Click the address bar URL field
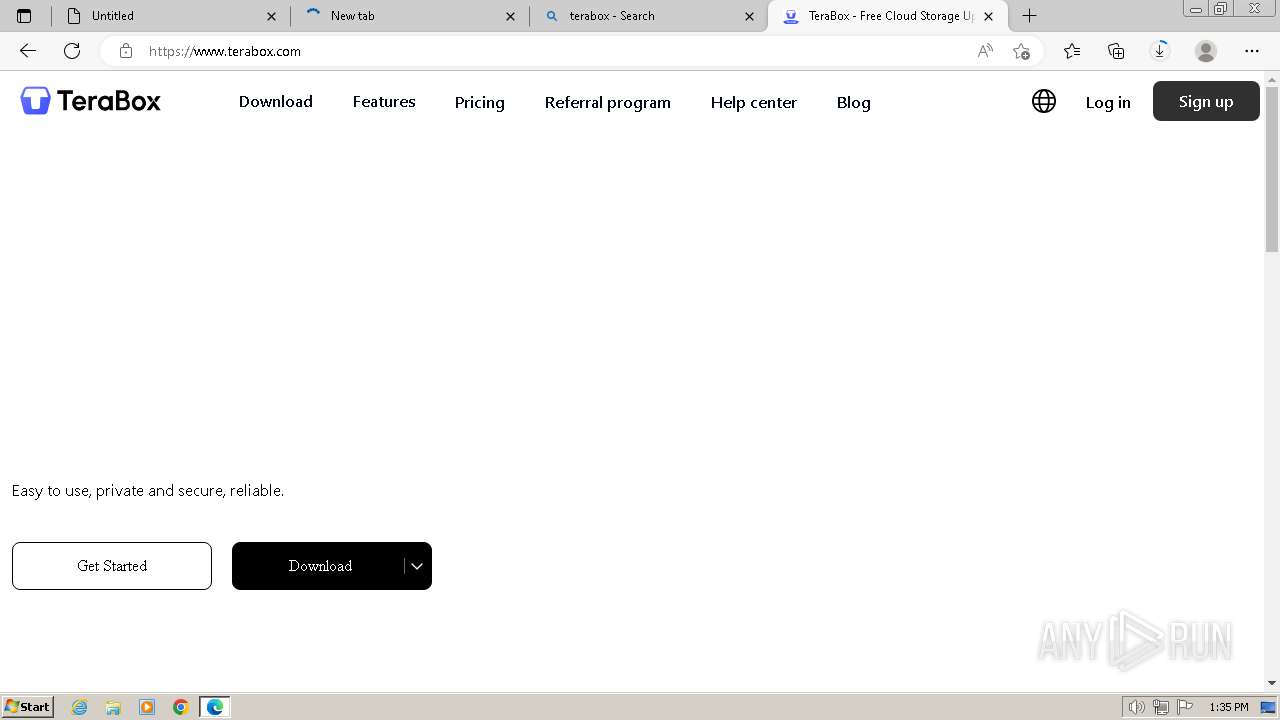The width and height of the screenshot is (1280, 720). point(555,51)
